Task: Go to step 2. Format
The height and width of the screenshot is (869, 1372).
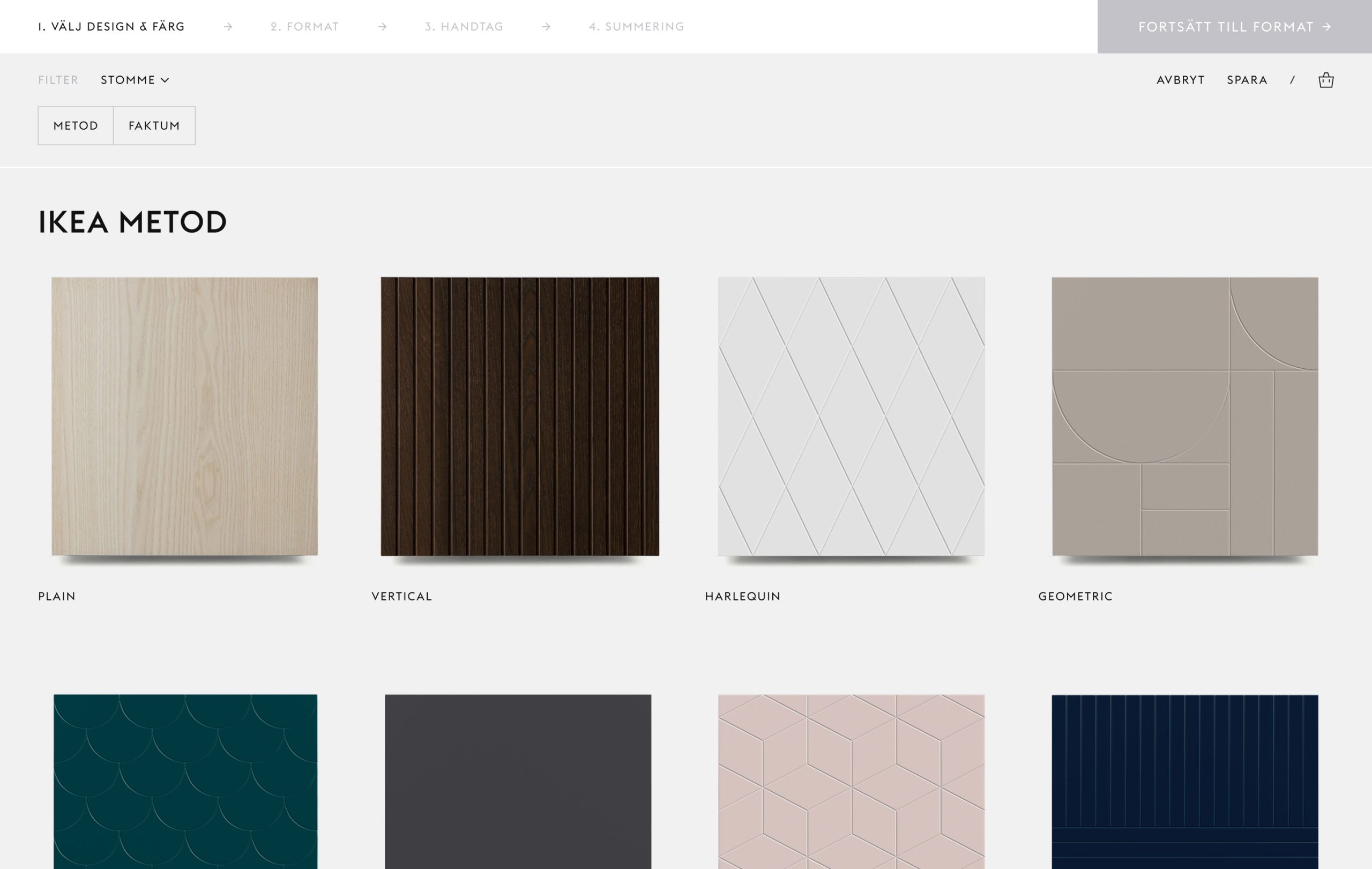Action: pos(305,27)
